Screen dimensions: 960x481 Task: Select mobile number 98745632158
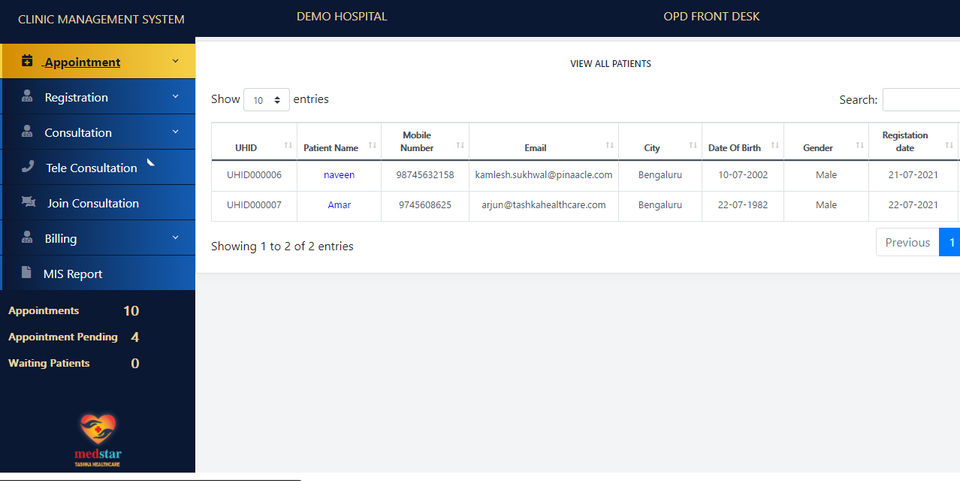[x=425, y=175]
